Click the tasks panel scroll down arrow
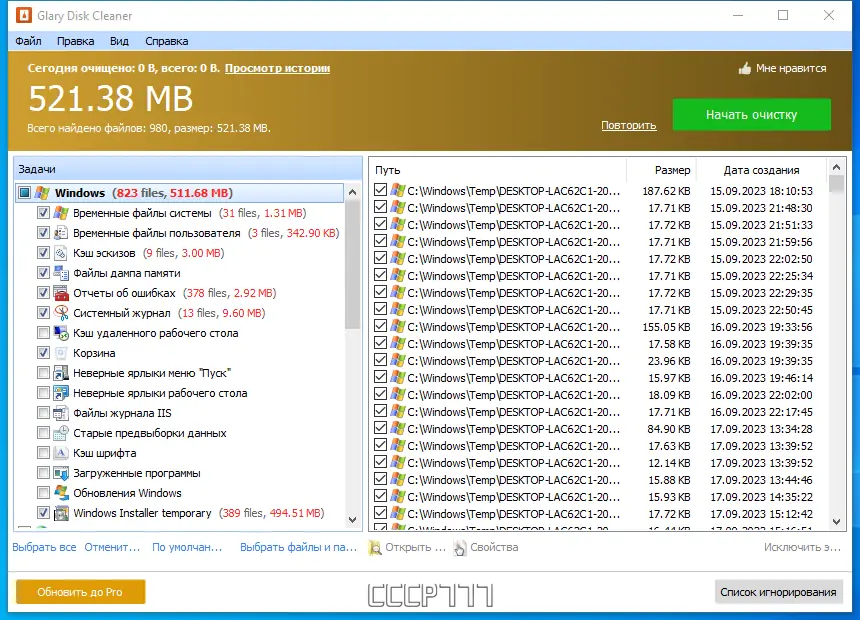This screenshot has height=620, width=860. [x=352, y=519]
